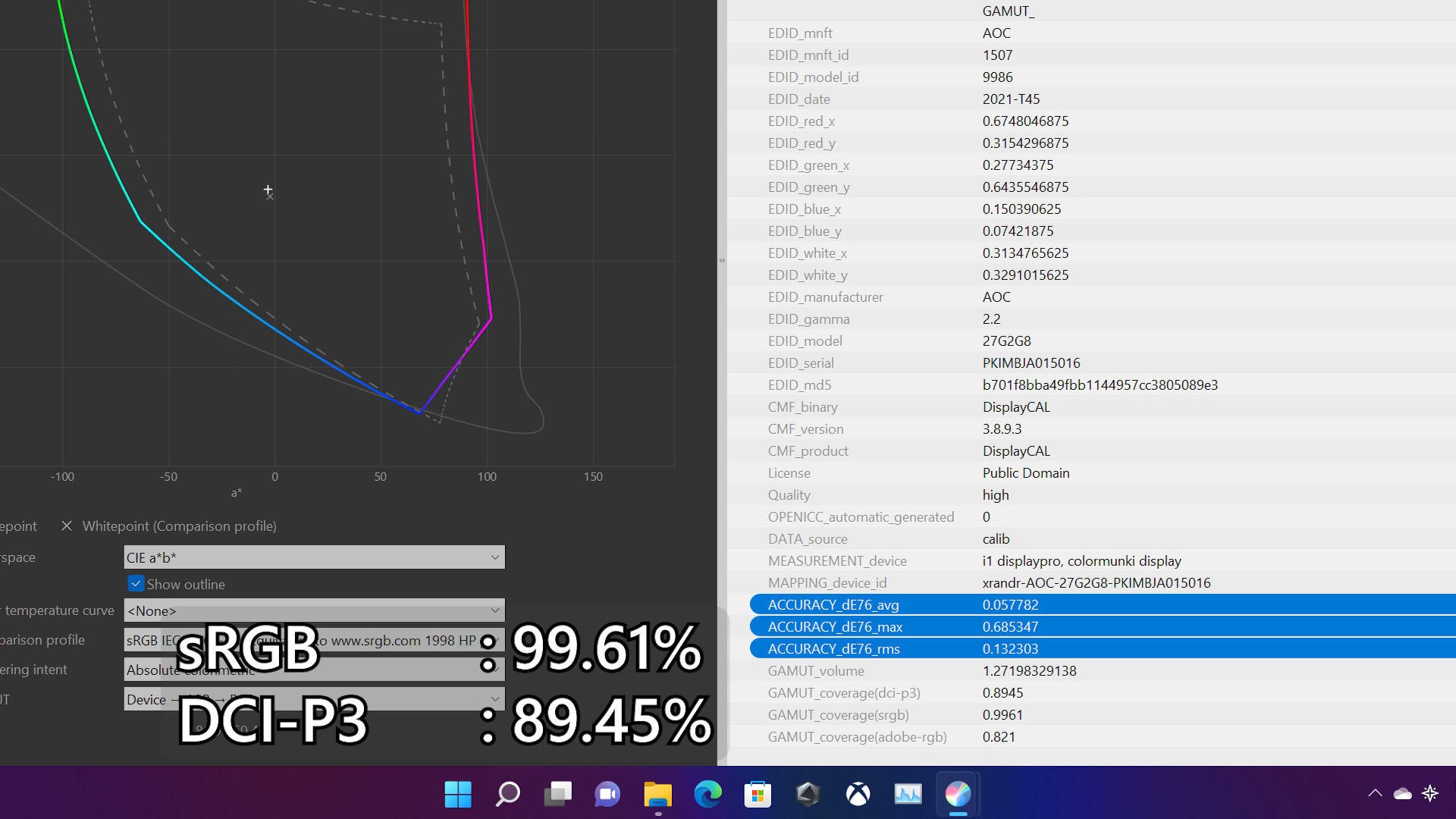
Task: Open File Explorer from taskbar
Action: tap(657, 794)
